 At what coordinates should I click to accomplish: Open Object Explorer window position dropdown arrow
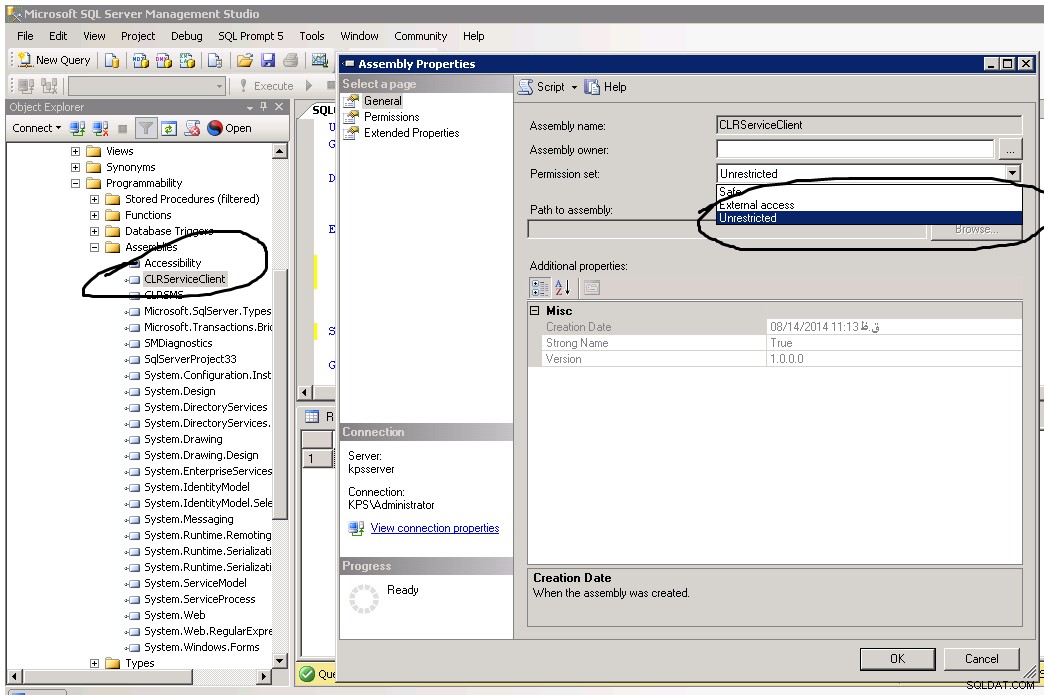[x=250, y=107]
